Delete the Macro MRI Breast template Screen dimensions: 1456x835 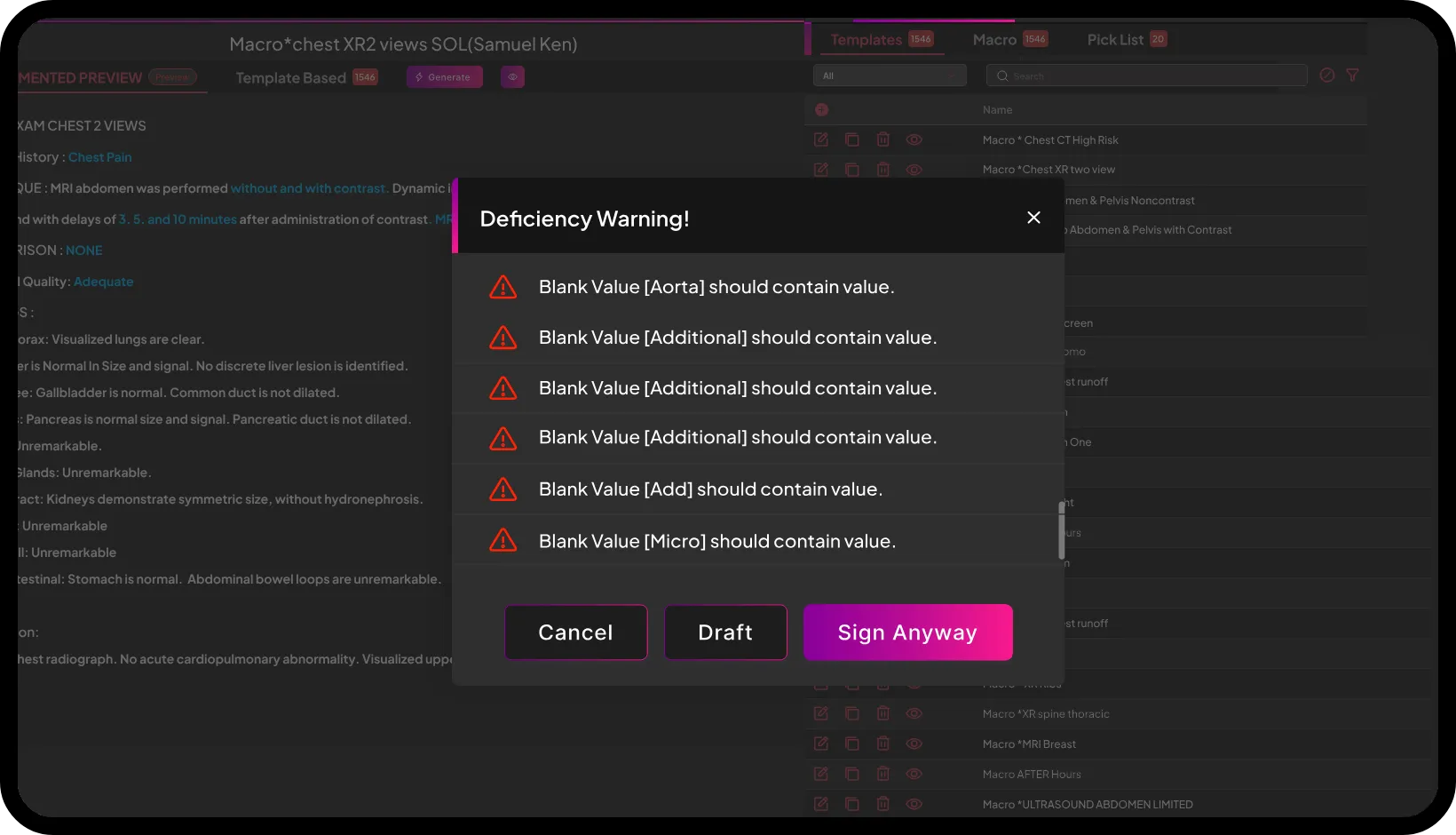[x=883, y=744]
